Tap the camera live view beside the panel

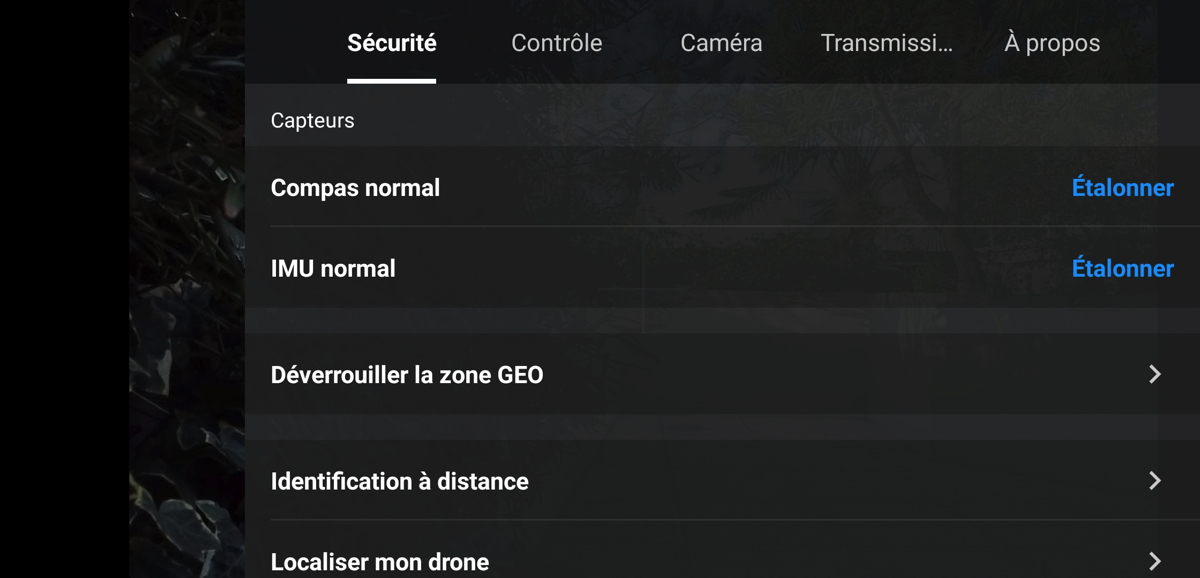click(x=187, y=289)
